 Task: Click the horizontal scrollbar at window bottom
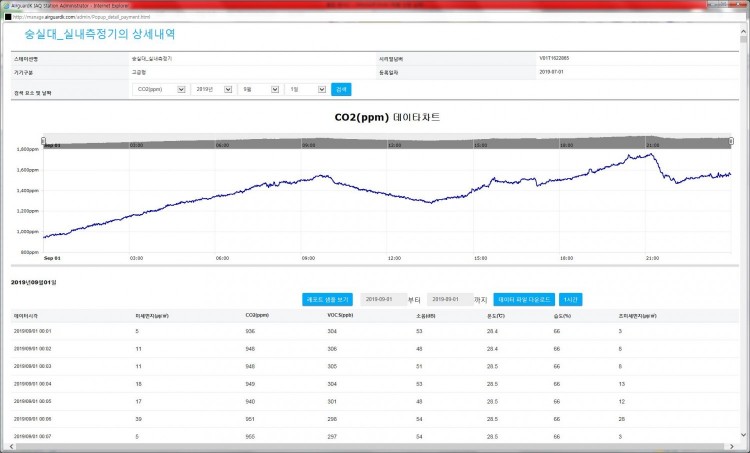[370, 446]
